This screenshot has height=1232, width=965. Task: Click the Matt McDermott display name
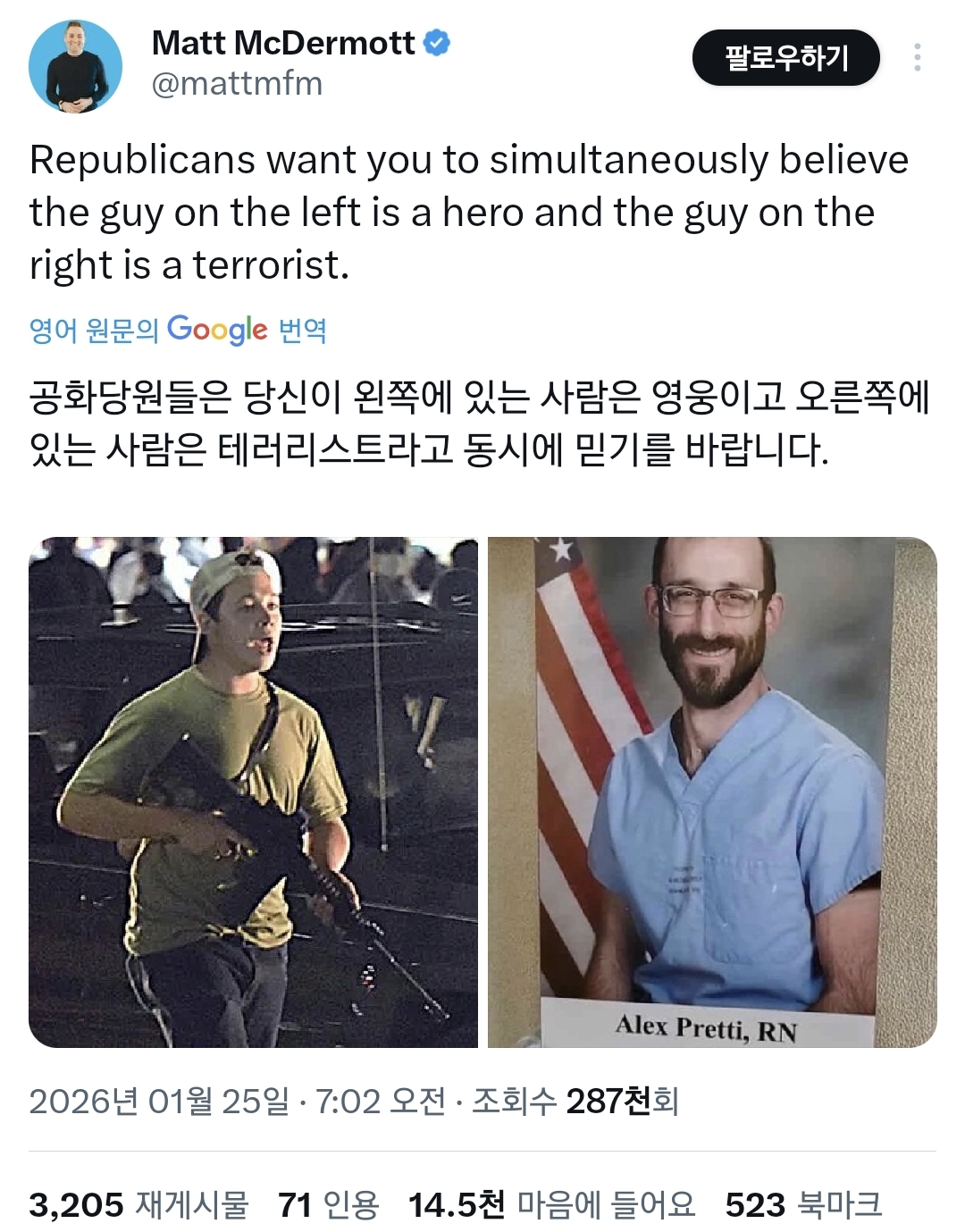(x=283, y=42)
